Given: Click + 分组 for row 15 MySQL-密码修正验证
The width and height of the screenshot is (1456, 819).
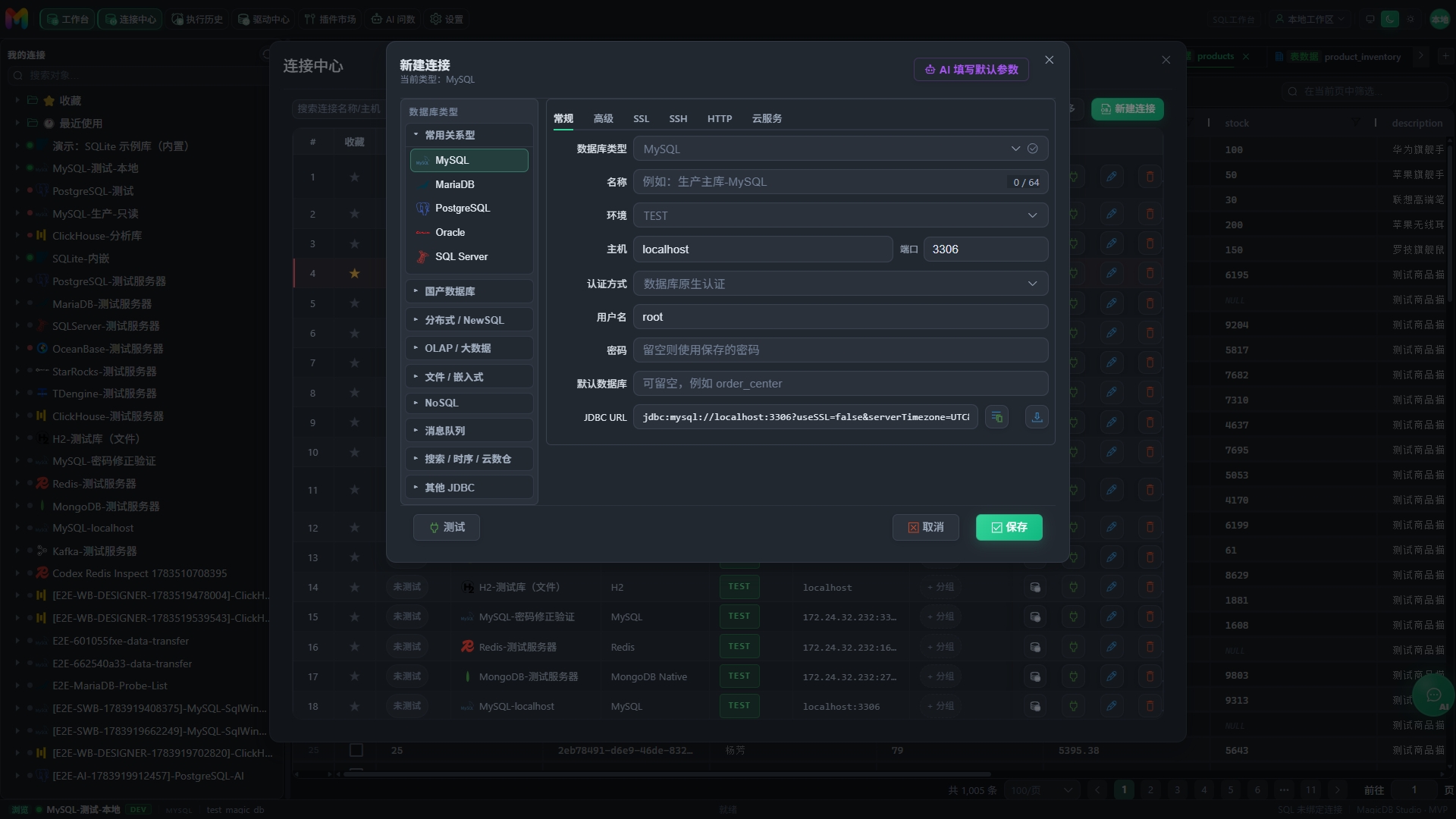Looking at the screenshot, I should click(x=940, y=617).
